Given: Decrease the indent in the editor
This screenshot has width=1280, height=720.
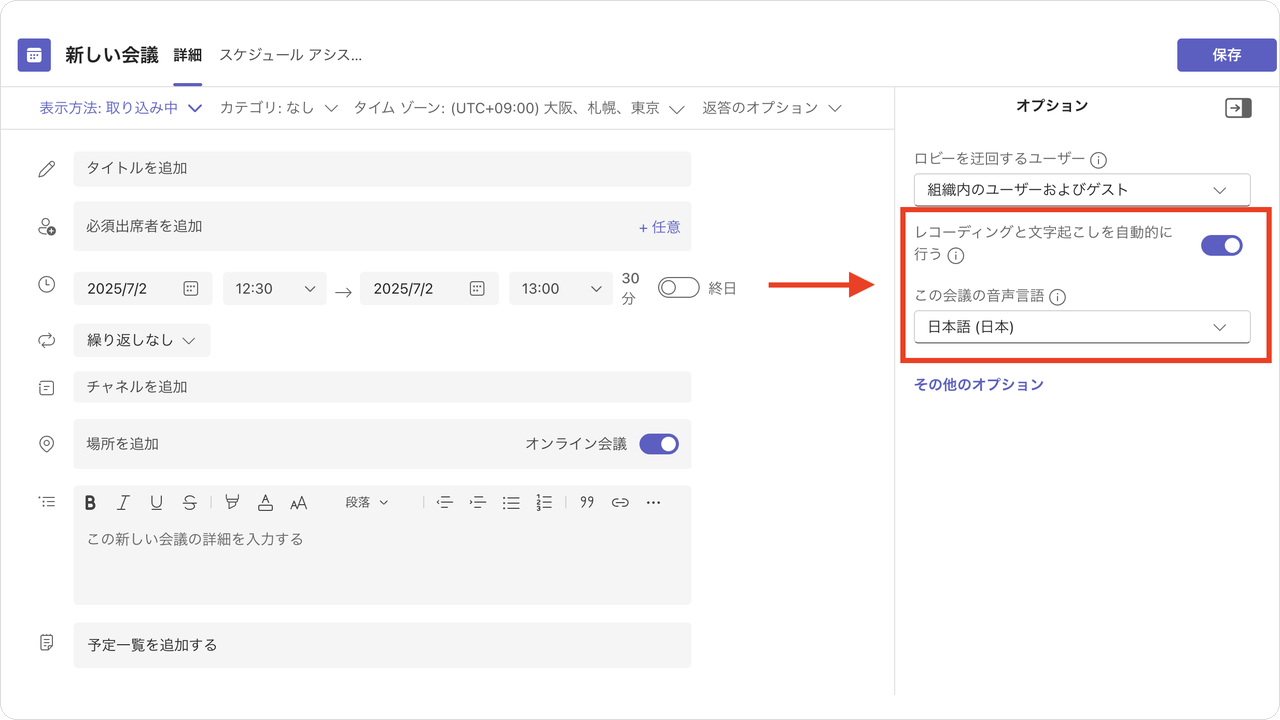Looking at the screenshot, I should tap(445, 503).
